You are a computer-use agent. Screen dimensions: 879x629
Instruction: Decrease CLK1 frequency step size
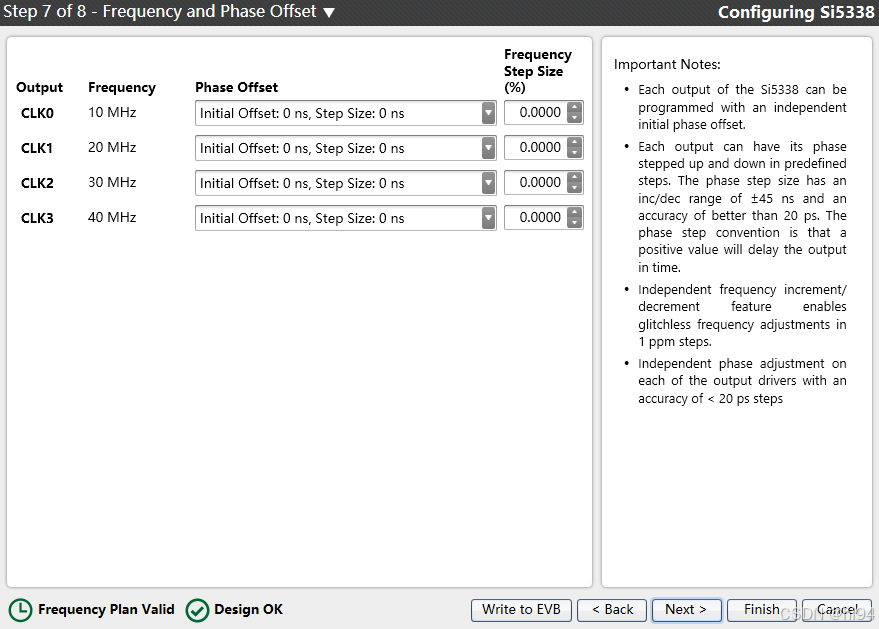(575, 152)
